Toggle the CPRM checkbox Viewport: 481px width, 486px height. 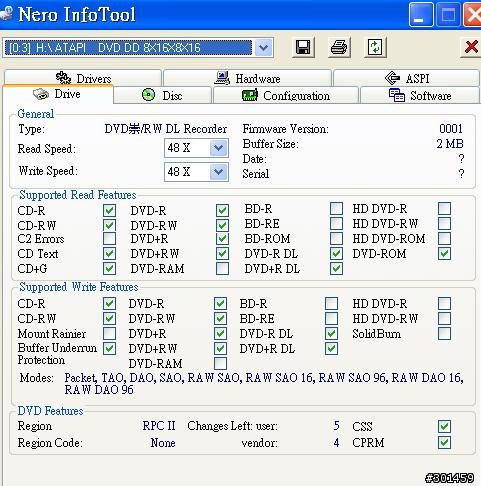point(444,442)
